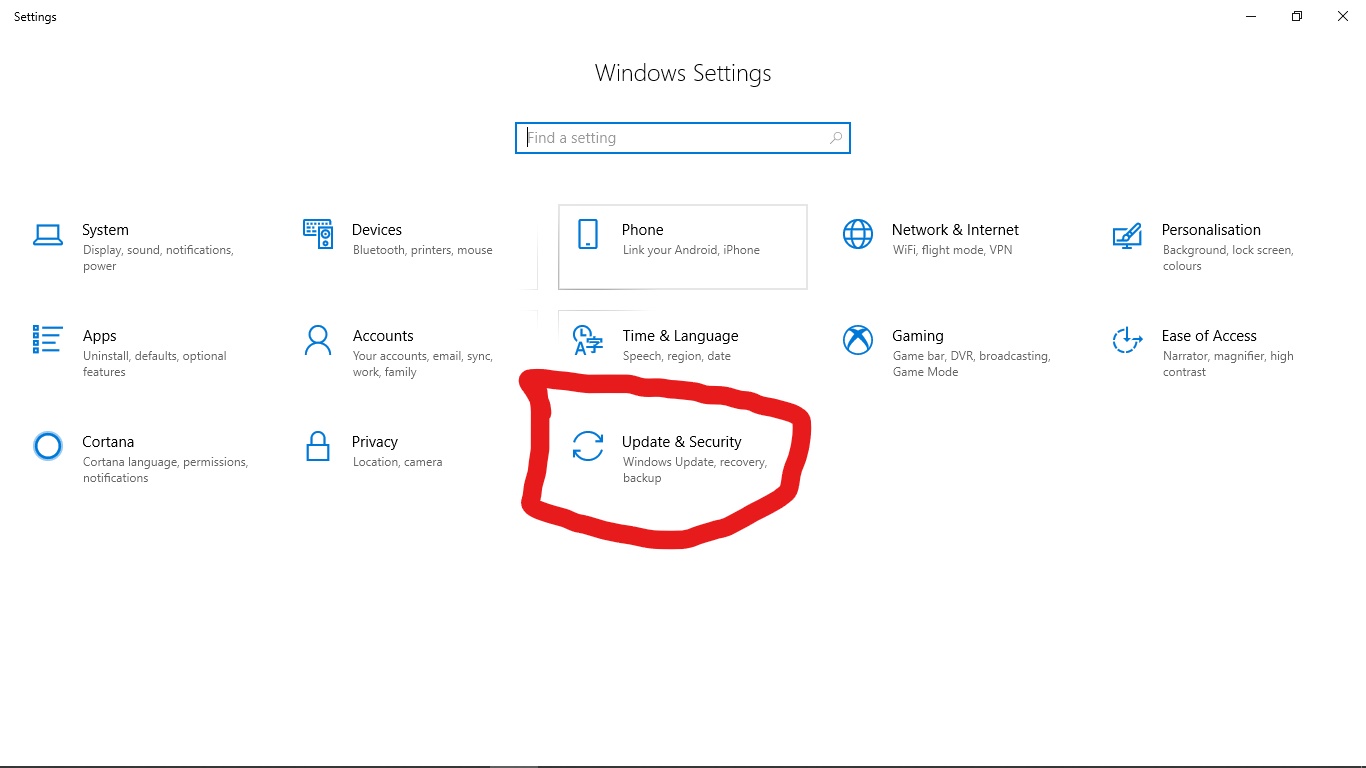The height and width of the screenshot is (768, 1366).
Task: Click 'Windows Update, recovery, backup' description
Action: (695, 470)
